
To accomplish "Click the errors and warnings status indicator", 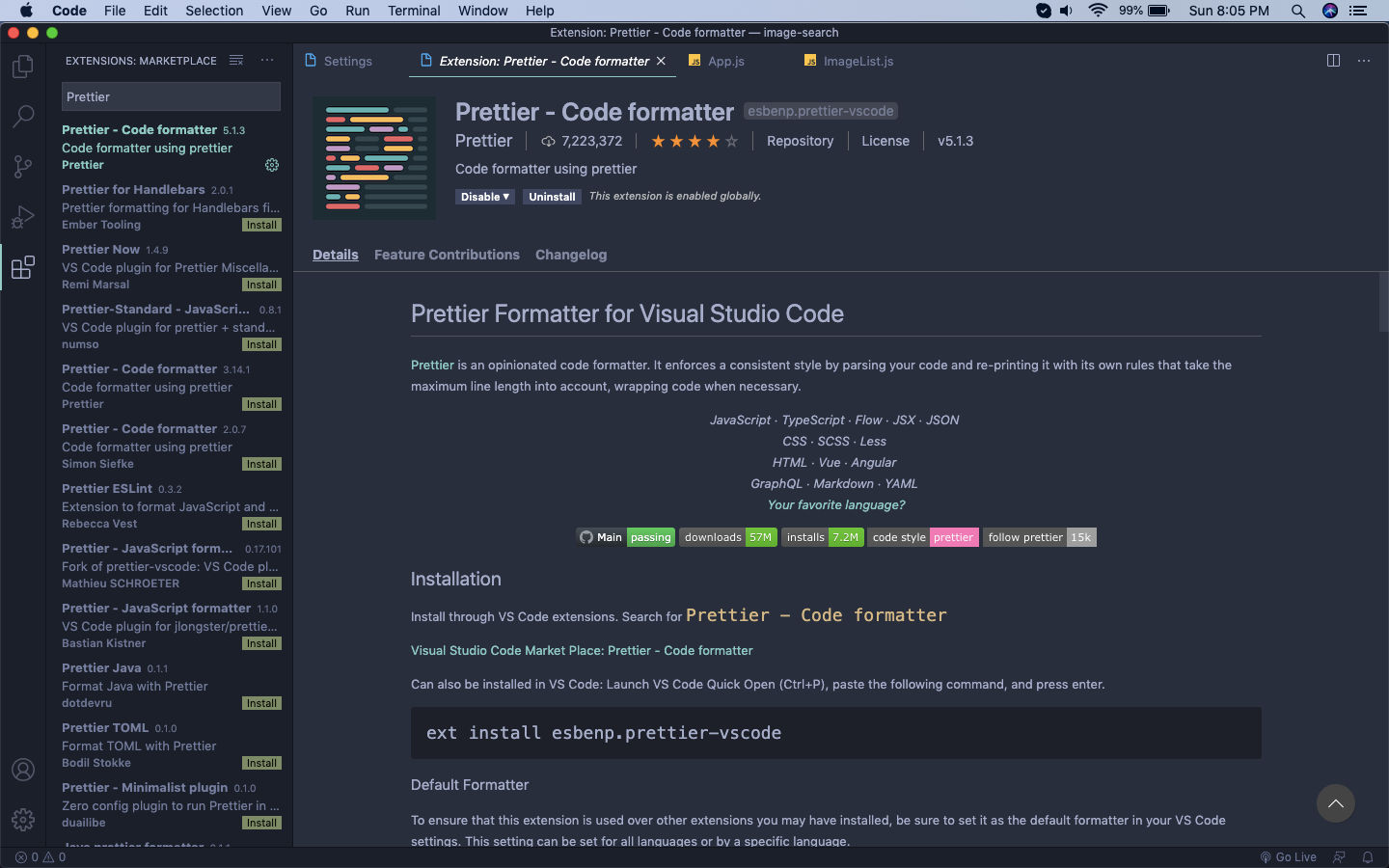I will coord(41,857).
